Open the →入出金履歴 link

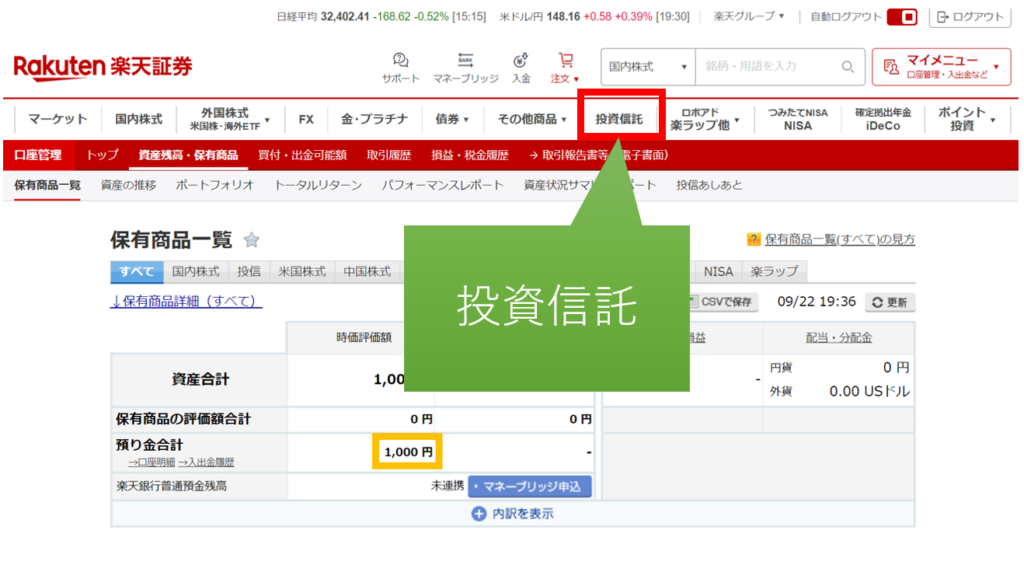point(206,462)
